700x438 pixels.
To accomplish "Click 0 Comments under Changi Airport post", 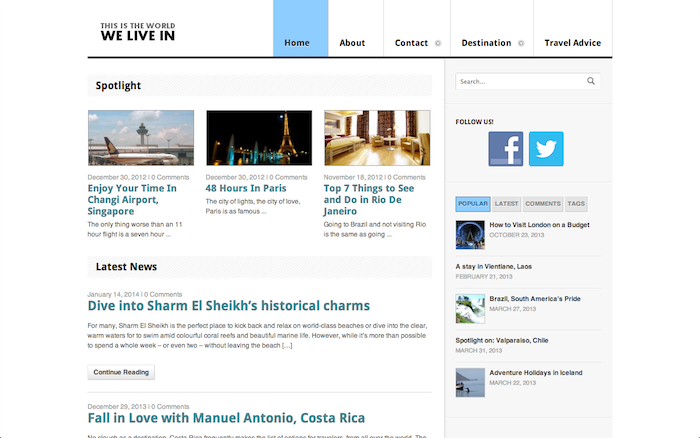I will [170, 177].
